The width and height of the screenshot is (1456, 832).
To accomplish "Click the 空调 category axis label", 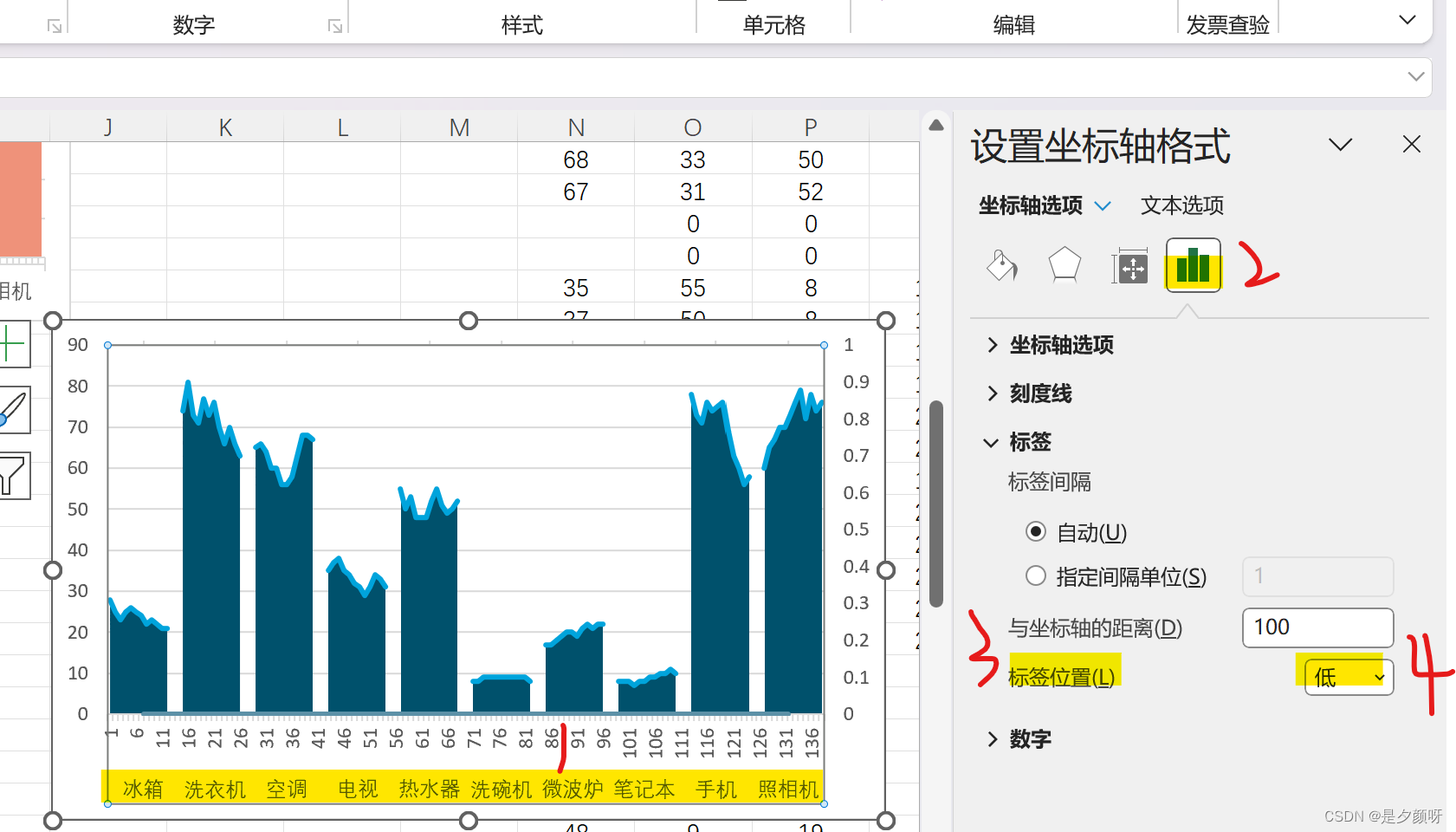I will 287,789.
